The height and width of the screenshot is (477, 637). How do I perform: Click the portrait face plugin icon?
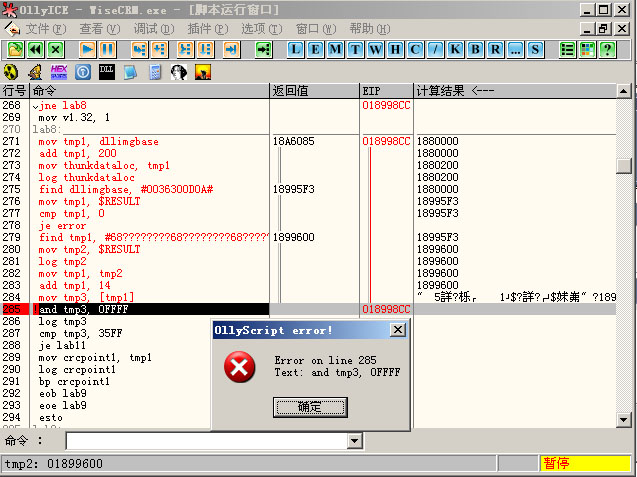point(179,72)
